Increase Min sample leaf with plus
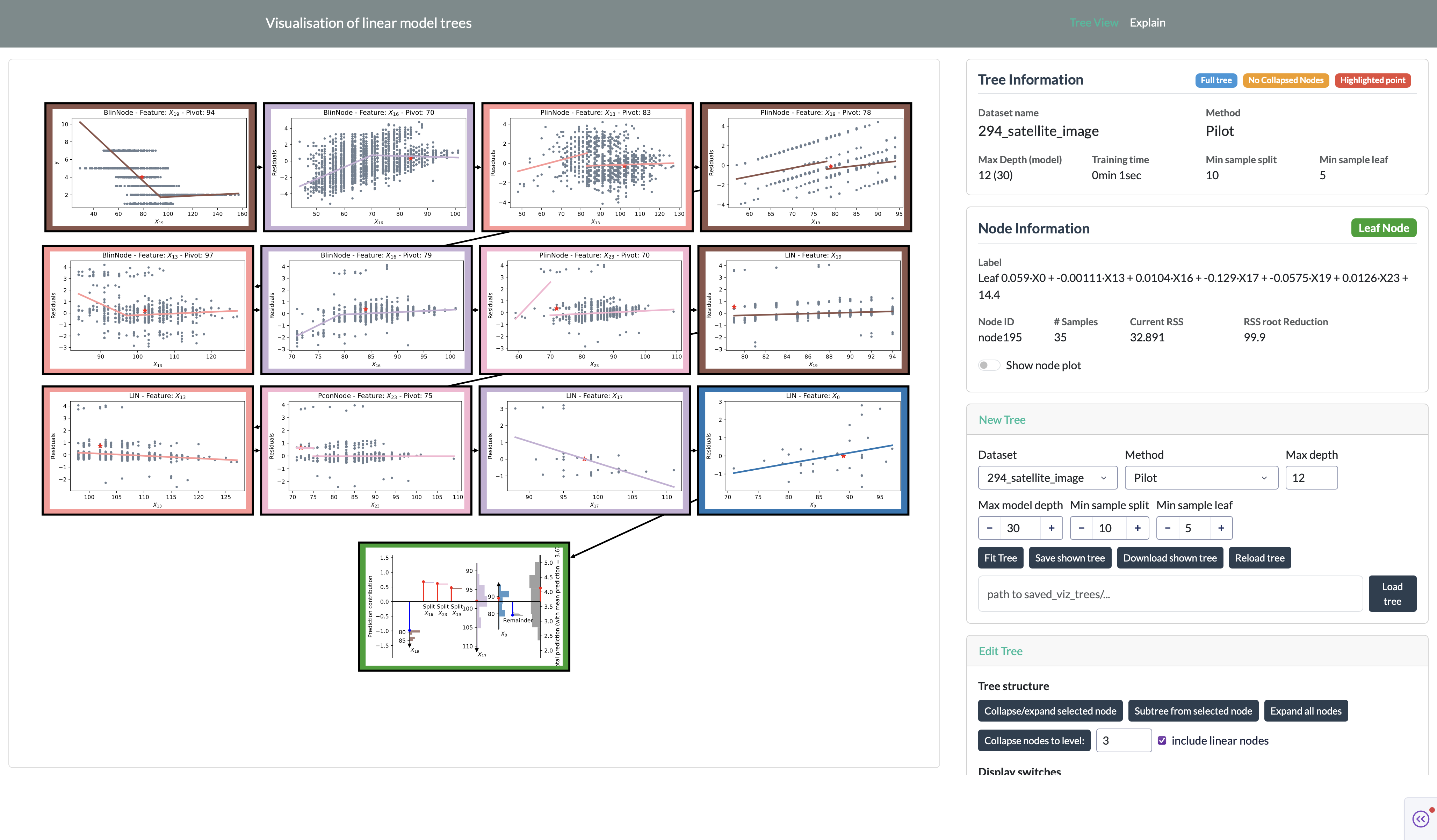 [x=1221, y=528]
